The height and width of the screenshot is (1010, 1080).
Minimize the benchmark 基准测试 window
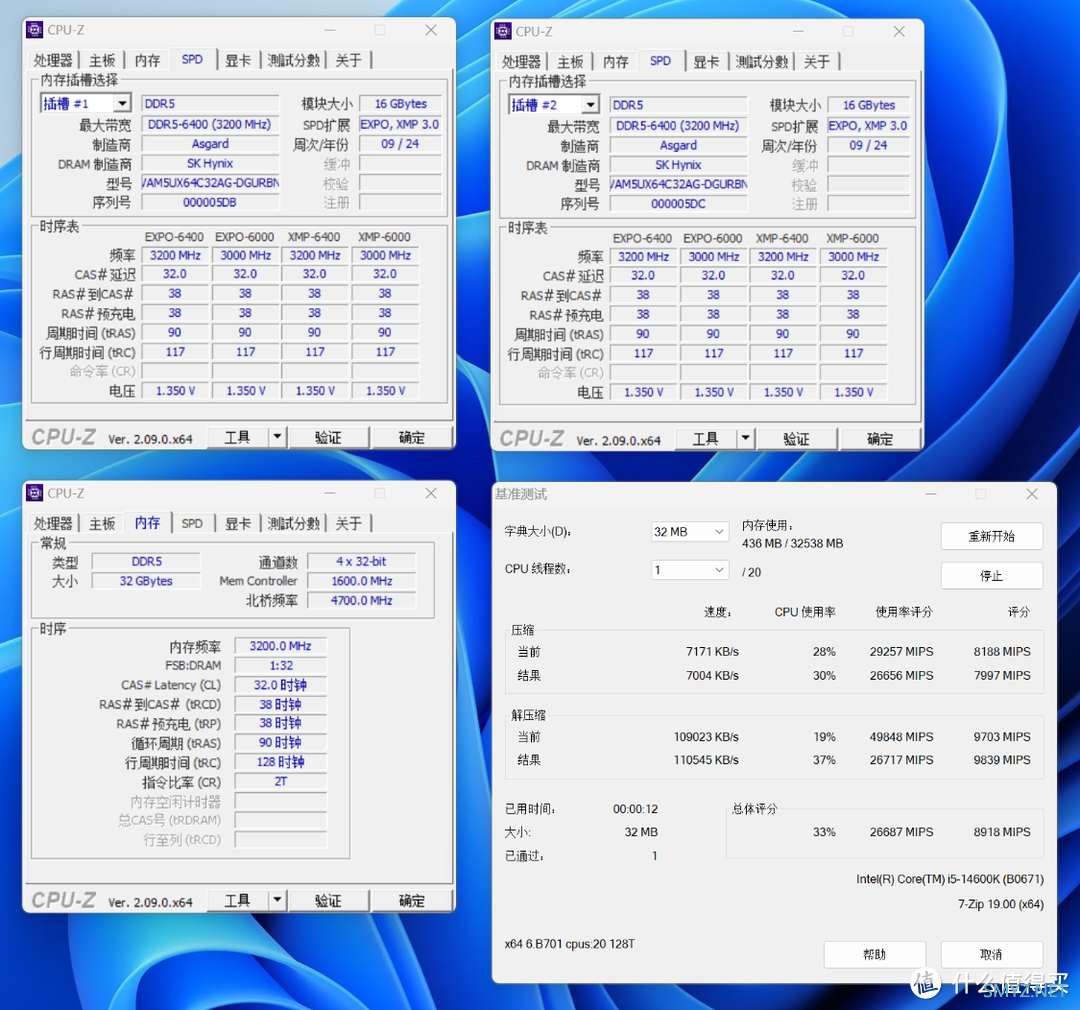click(x=931, y=494)
